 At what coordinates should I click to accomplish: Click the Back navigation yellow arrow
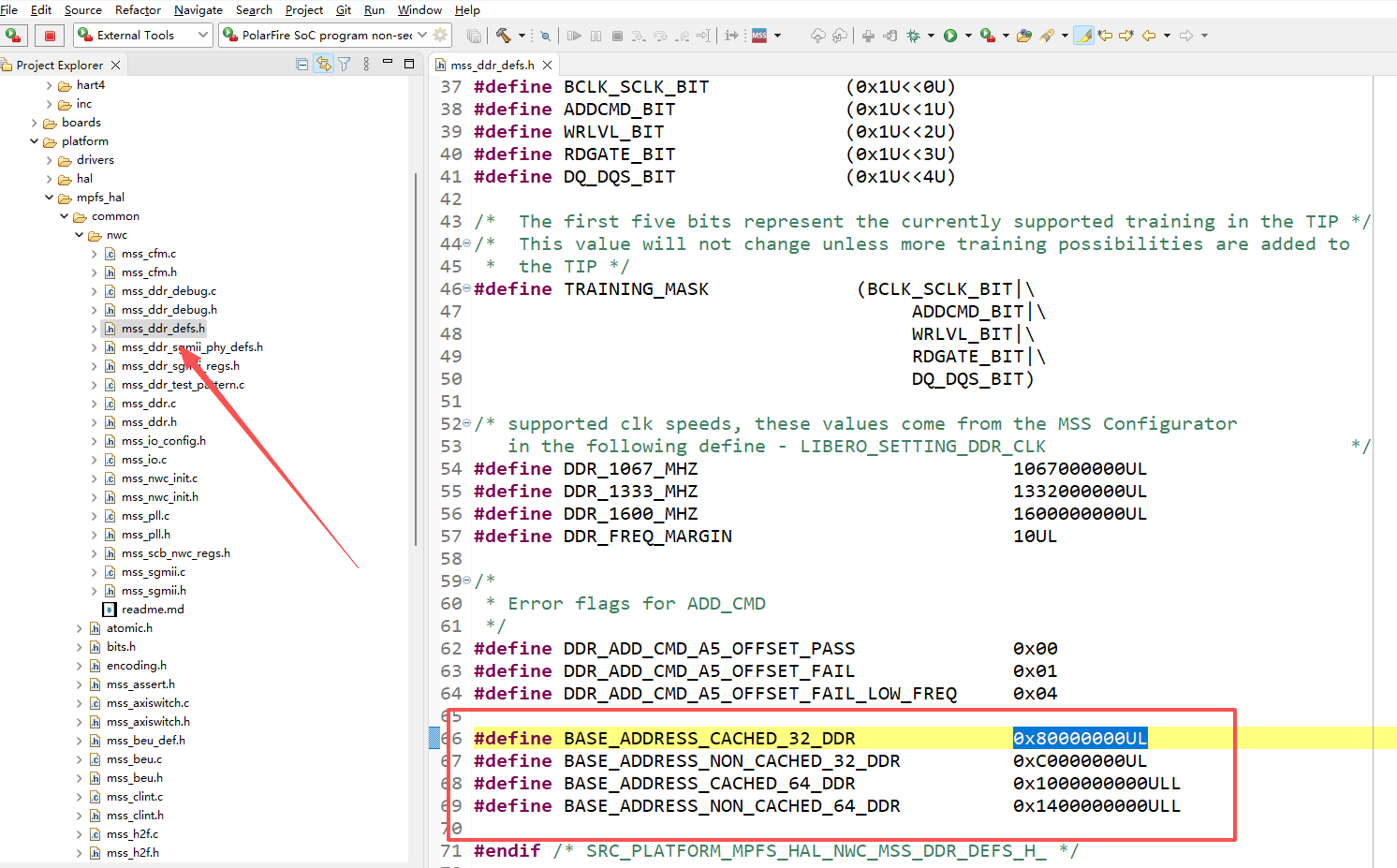pos(1149,36)
